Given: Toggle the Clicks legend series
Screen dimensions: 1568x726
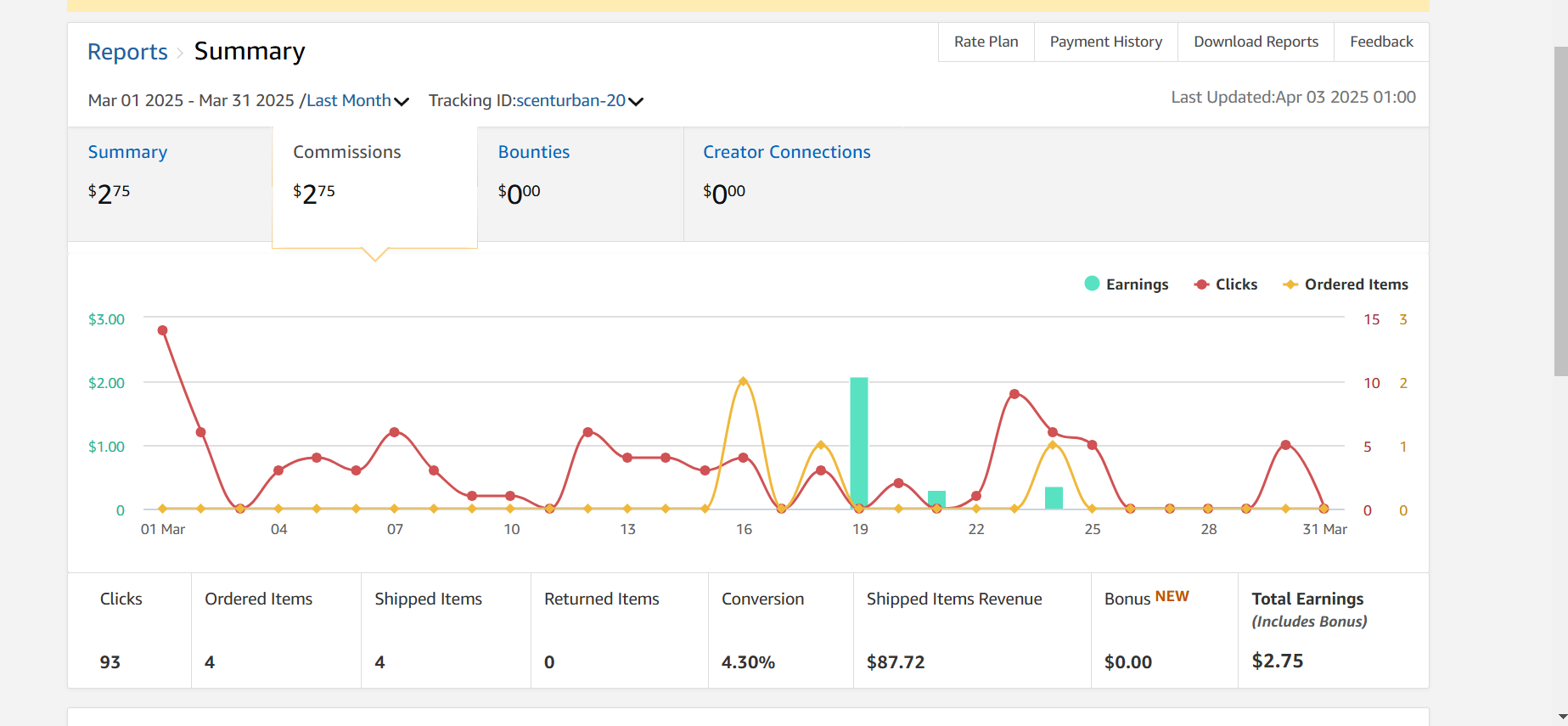Looking at the screenshot, I should coord(1225,284).
